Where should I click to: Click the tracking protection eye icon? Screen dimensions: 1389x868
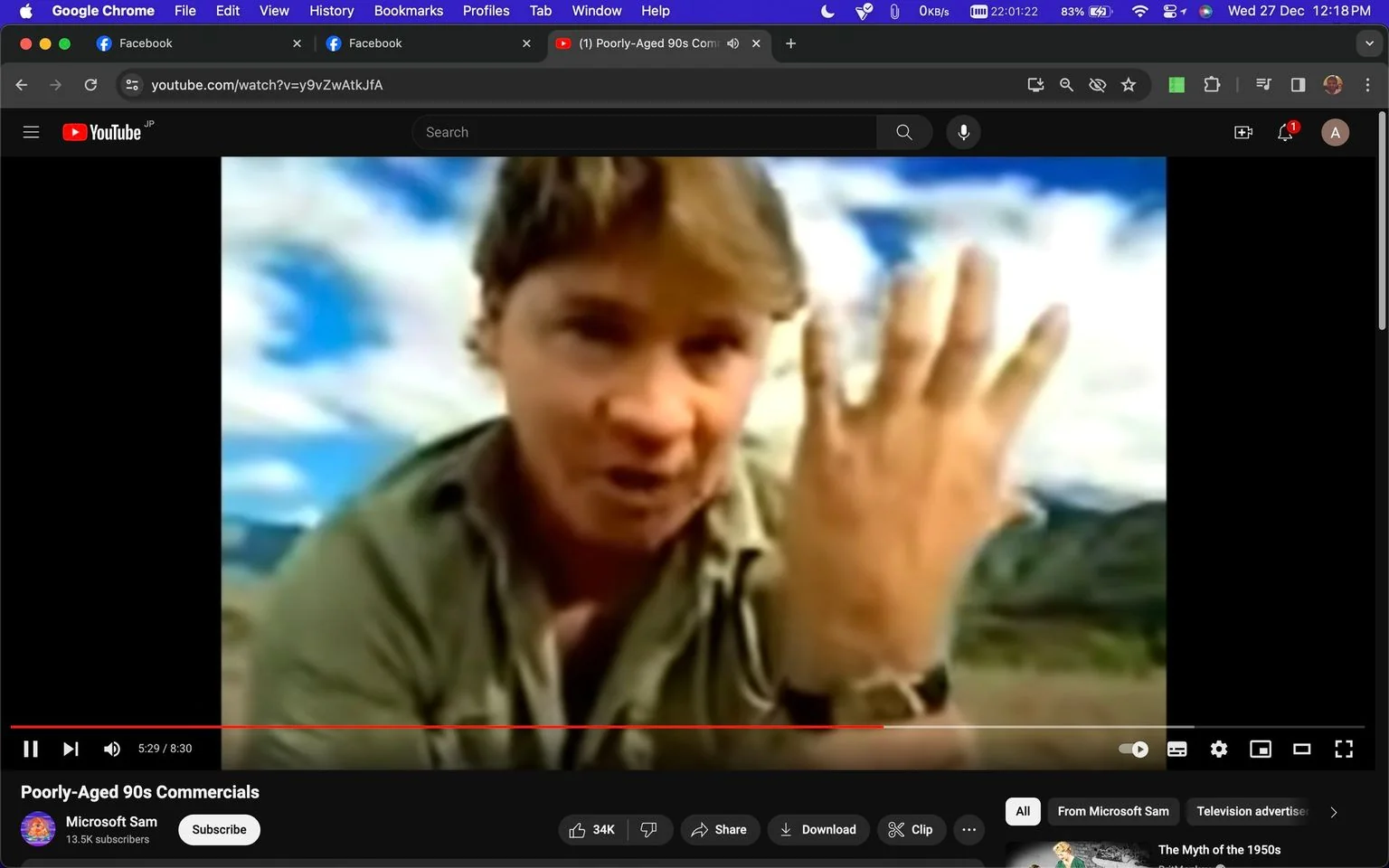coord(1097,84)
